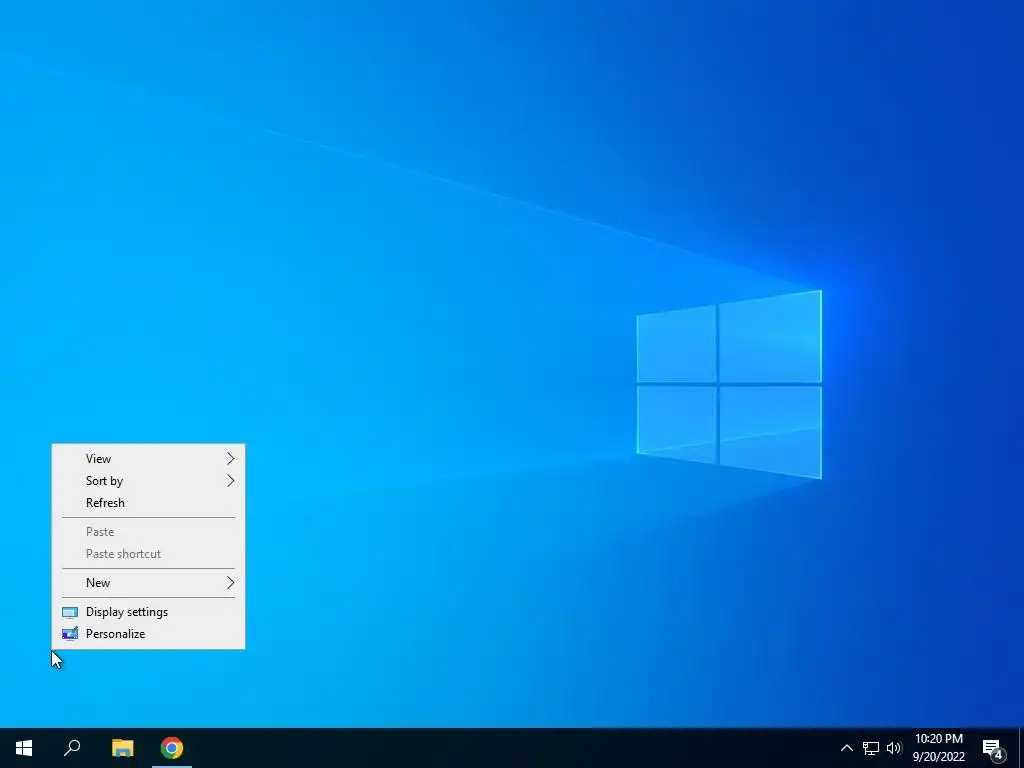1024x768 pixels.
Task: Click the Show desktop strip at the taskbar's far end
Action: pyautogui.click(x=1021, y=748)
